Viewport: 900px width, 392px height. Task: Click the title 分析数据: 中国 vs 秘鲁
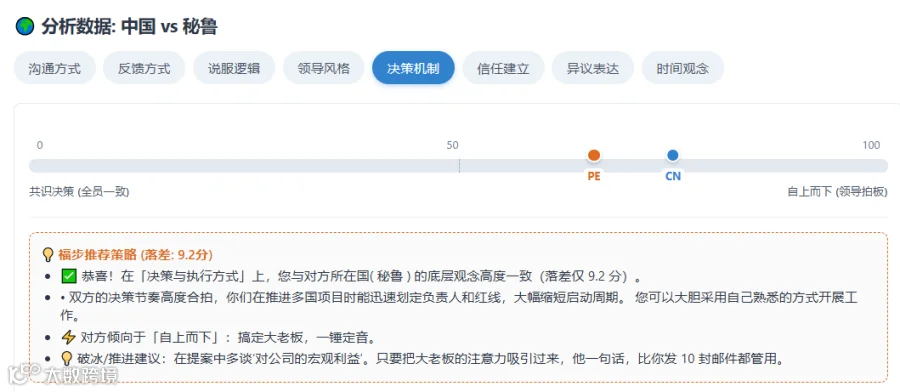129,26
